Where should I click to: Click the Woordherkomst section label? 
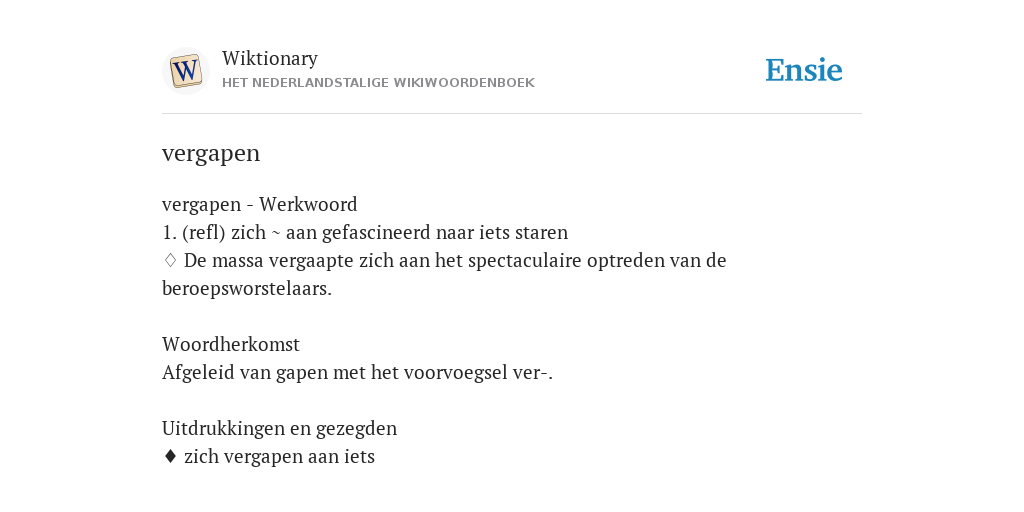pyautogui.click(x=231, y=344)
